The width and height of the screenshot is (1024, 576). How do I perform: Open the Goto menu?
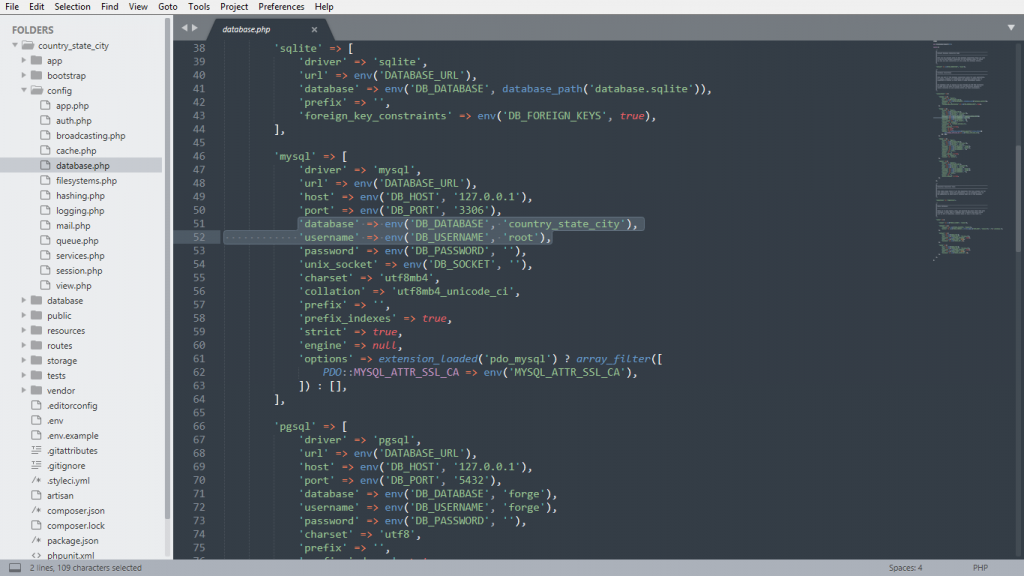click(x=167, y=7)
